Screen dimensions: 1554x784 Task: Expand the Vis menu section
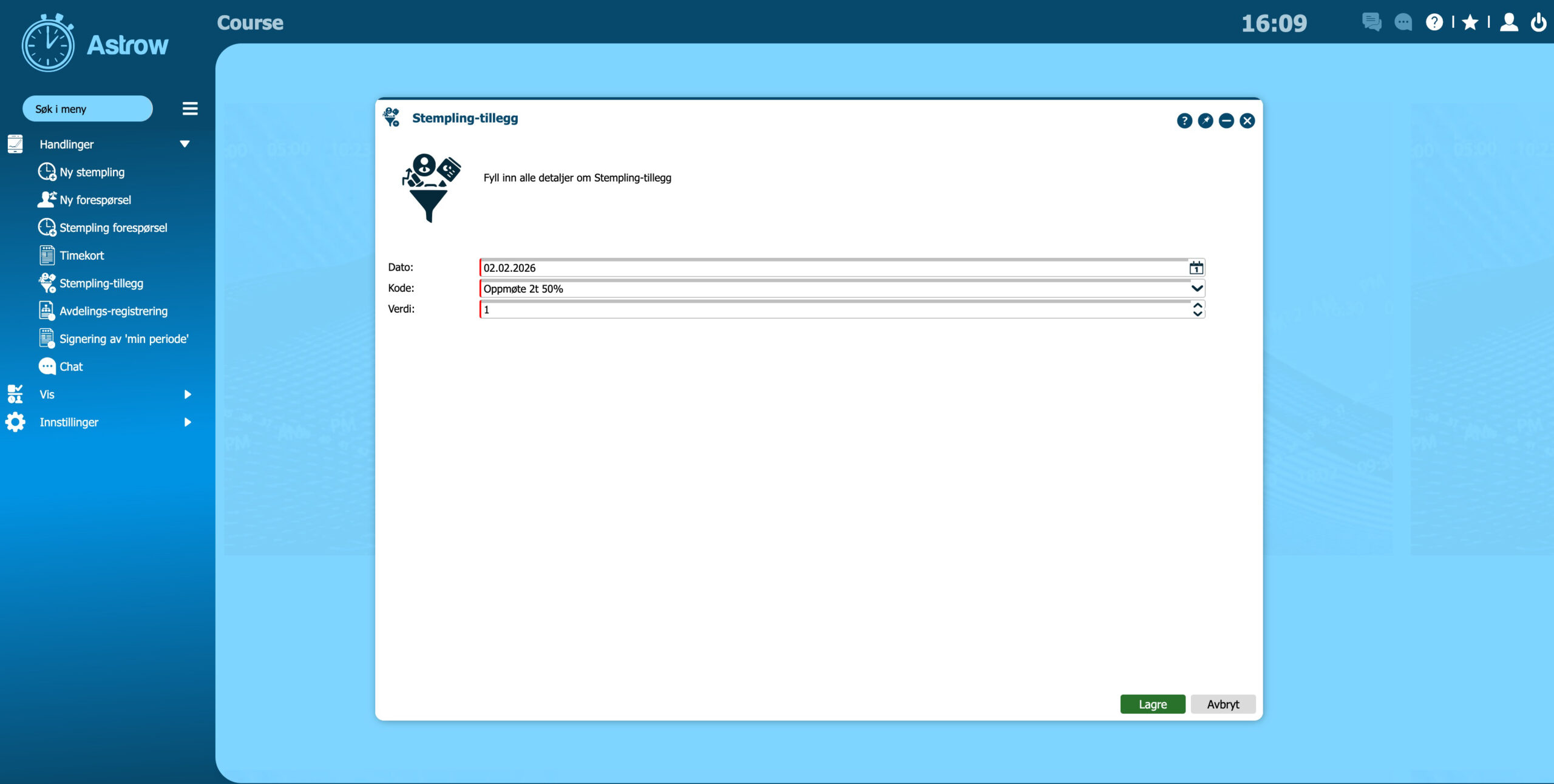187,394
